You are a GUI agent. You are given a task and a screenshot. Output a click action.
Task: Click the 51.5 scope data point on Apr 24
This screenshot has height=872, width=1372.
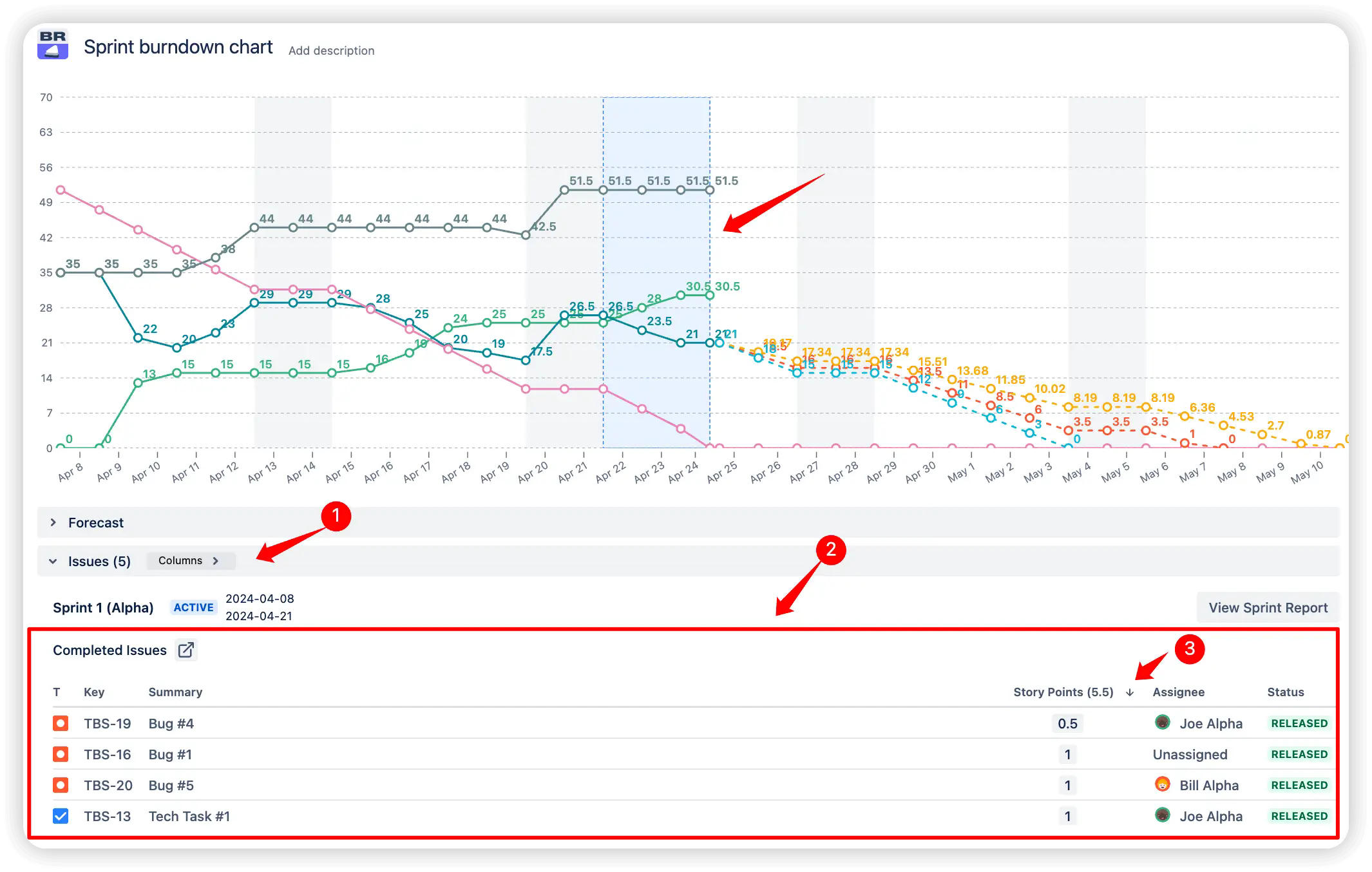[681, 190]
